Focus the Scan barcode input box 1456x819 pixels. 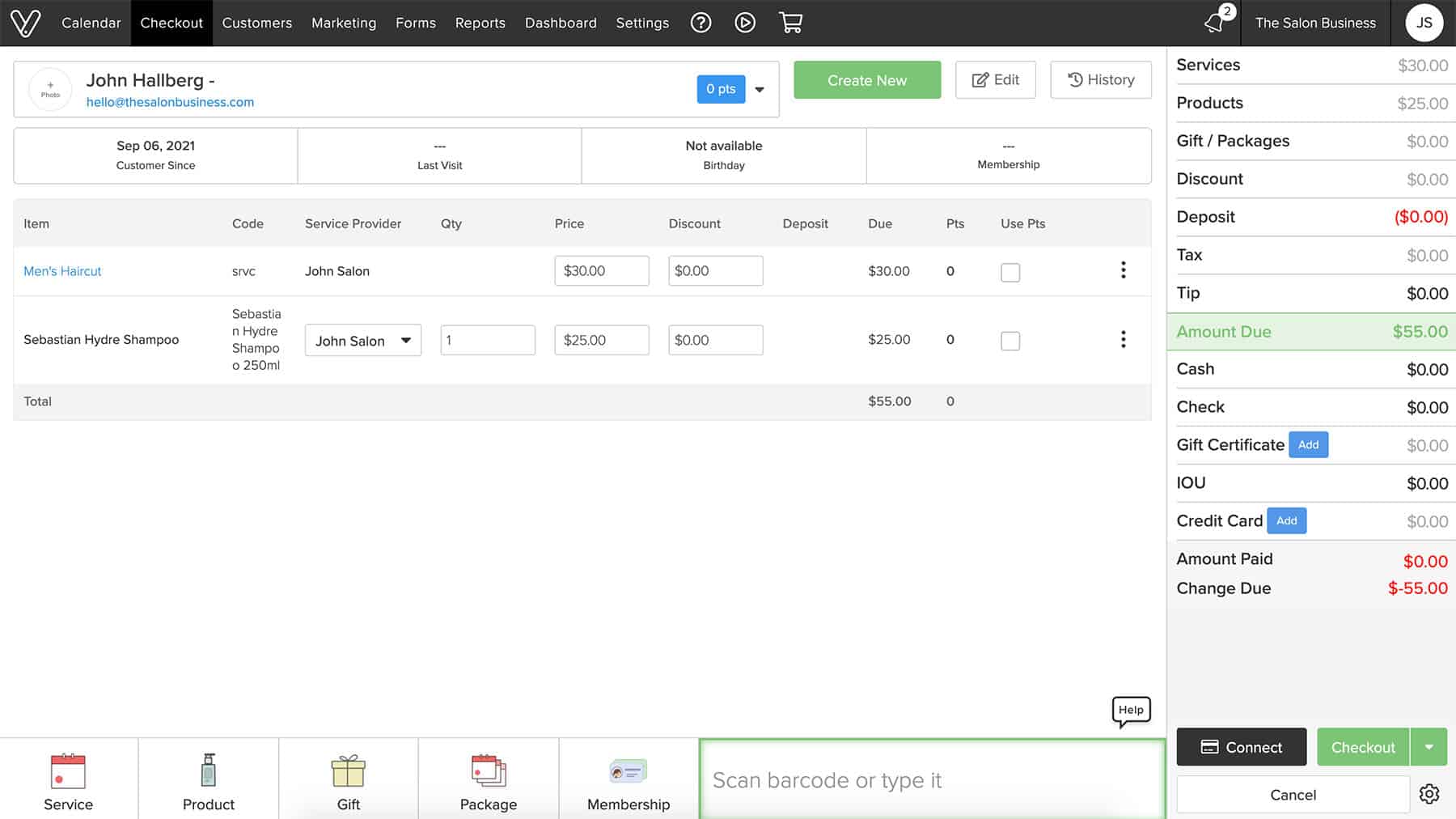click(932, 779)
